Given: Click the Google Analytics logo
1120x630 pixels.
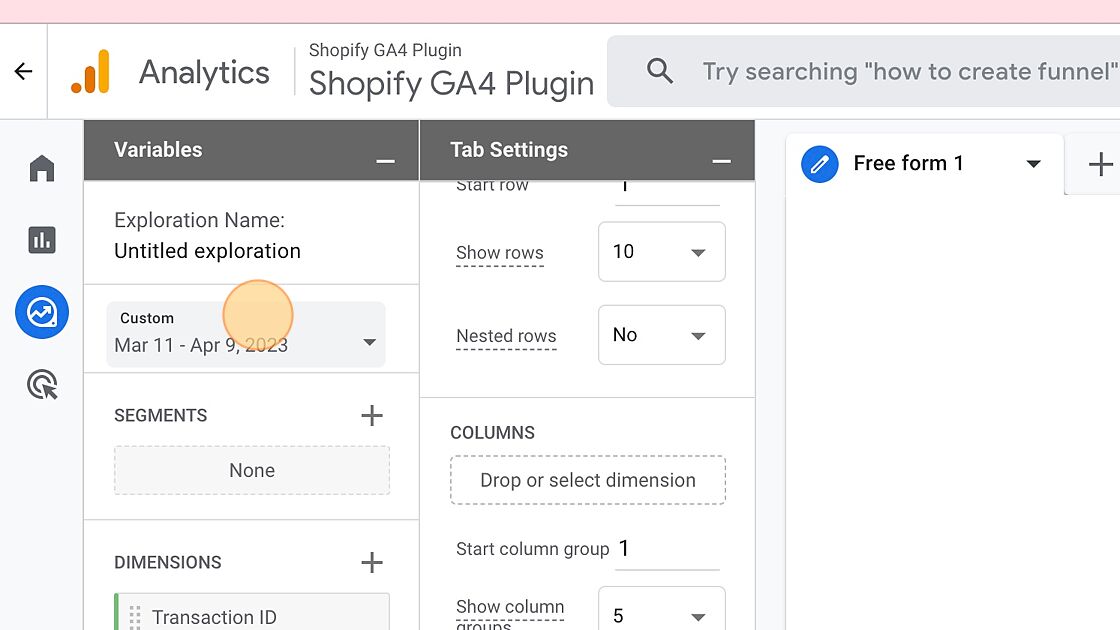Looking at the screenshot, I should [90, 73].
